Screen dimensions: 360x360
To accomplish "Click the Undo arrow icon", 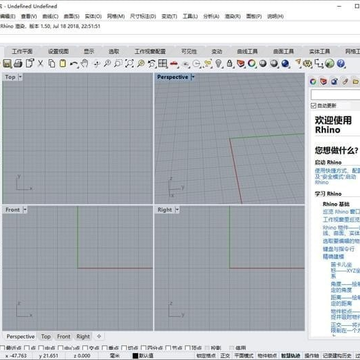I will pos(74,63).
